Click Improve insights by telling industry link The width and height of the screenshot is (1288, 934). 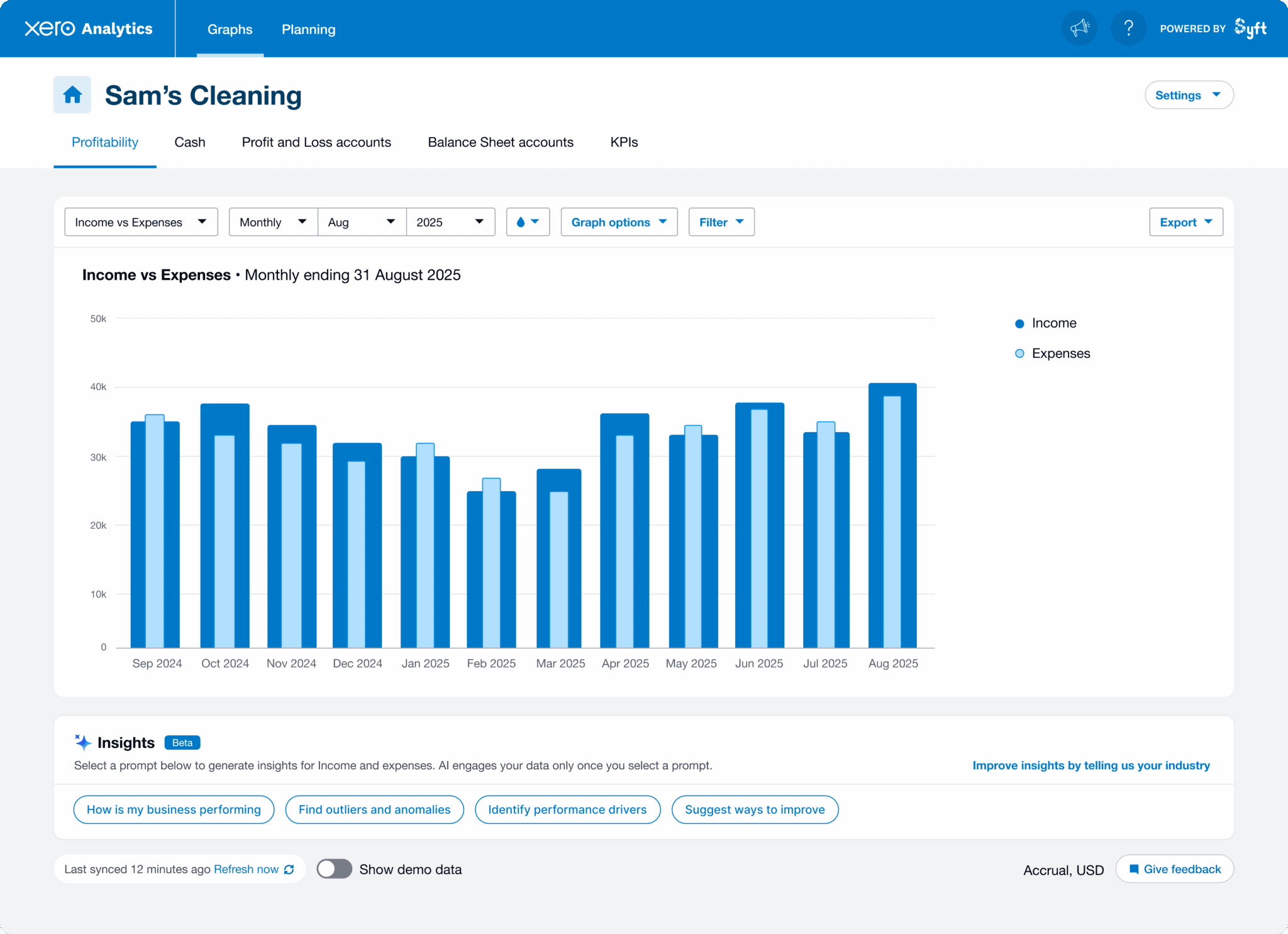(x=1091, y=765)
